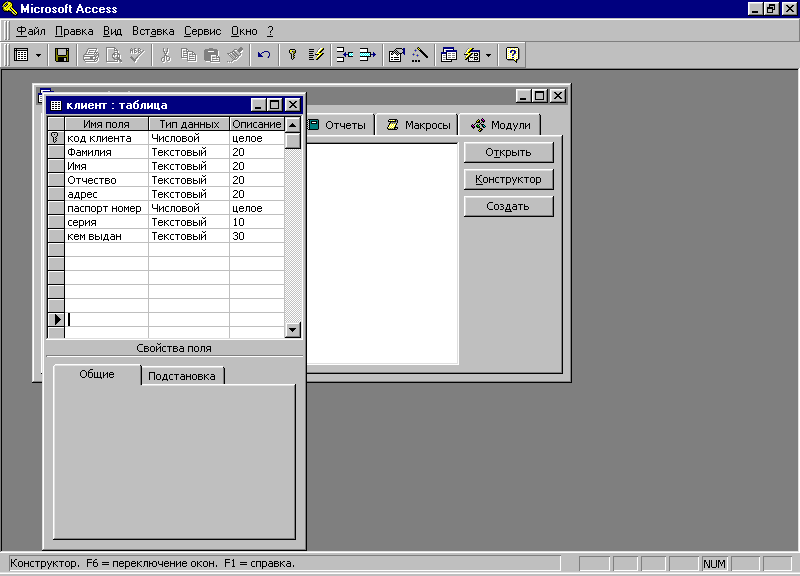Select the Подстановка tab
This screenshot has height=576, width=800.
click(x=182, y=376)
